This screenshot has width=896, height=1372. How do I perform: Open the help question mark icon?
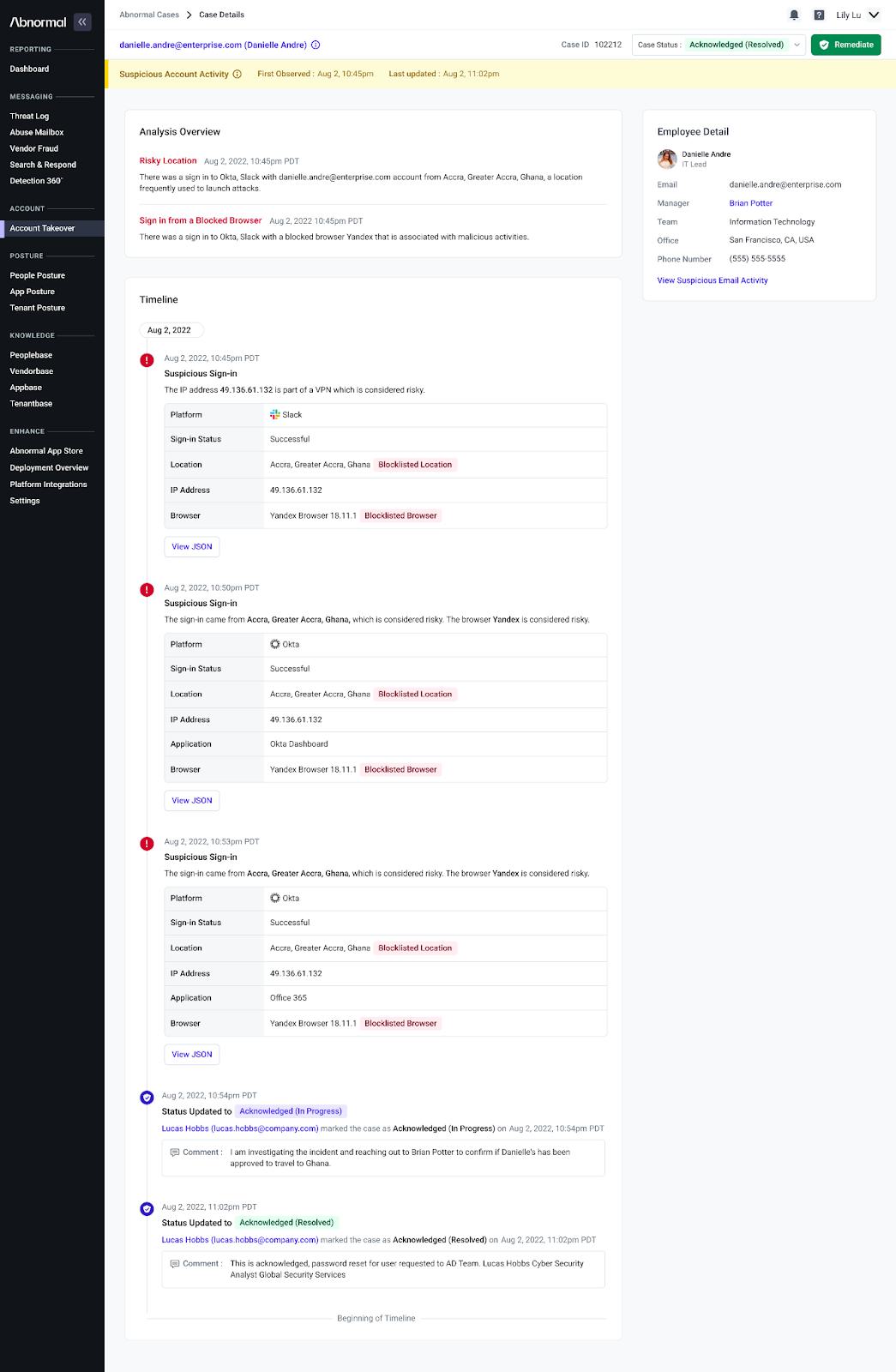tap(819, 15)
